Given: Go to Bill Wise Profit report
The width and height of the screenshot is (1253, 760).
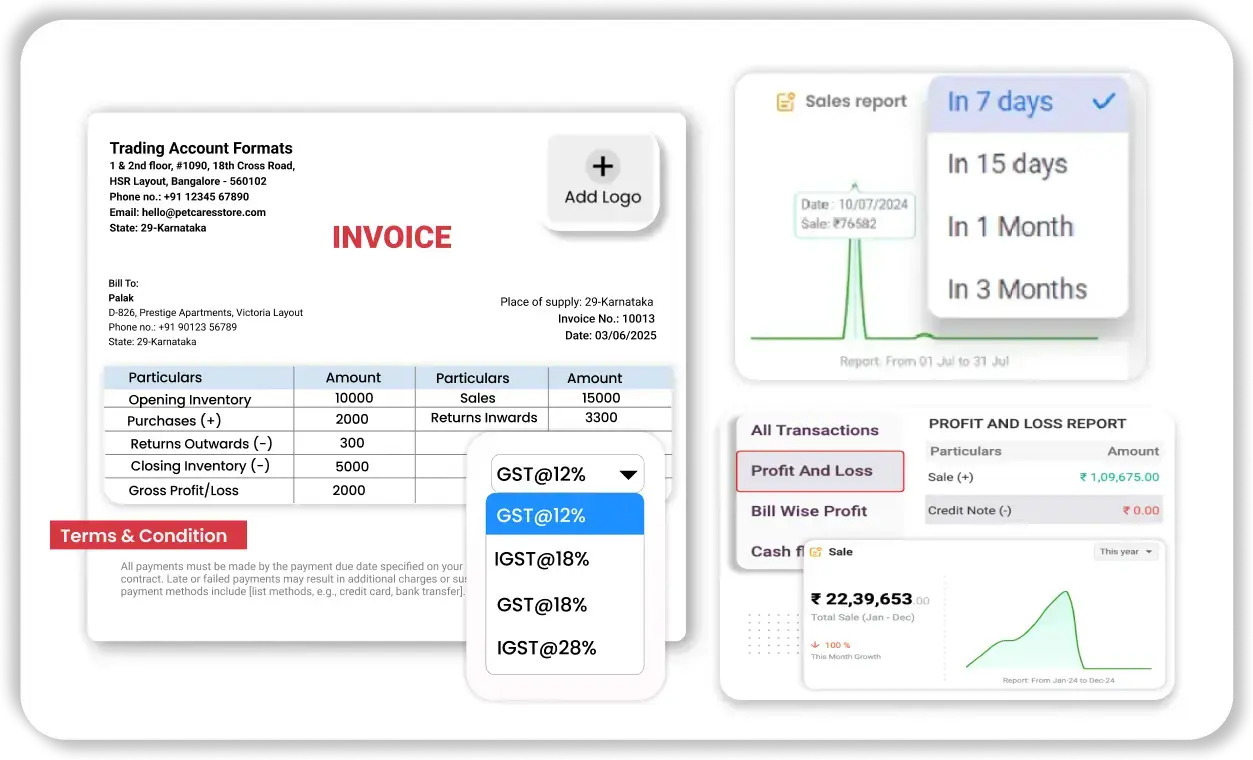Looking at the screenshot, I should (x=809, y=511).
